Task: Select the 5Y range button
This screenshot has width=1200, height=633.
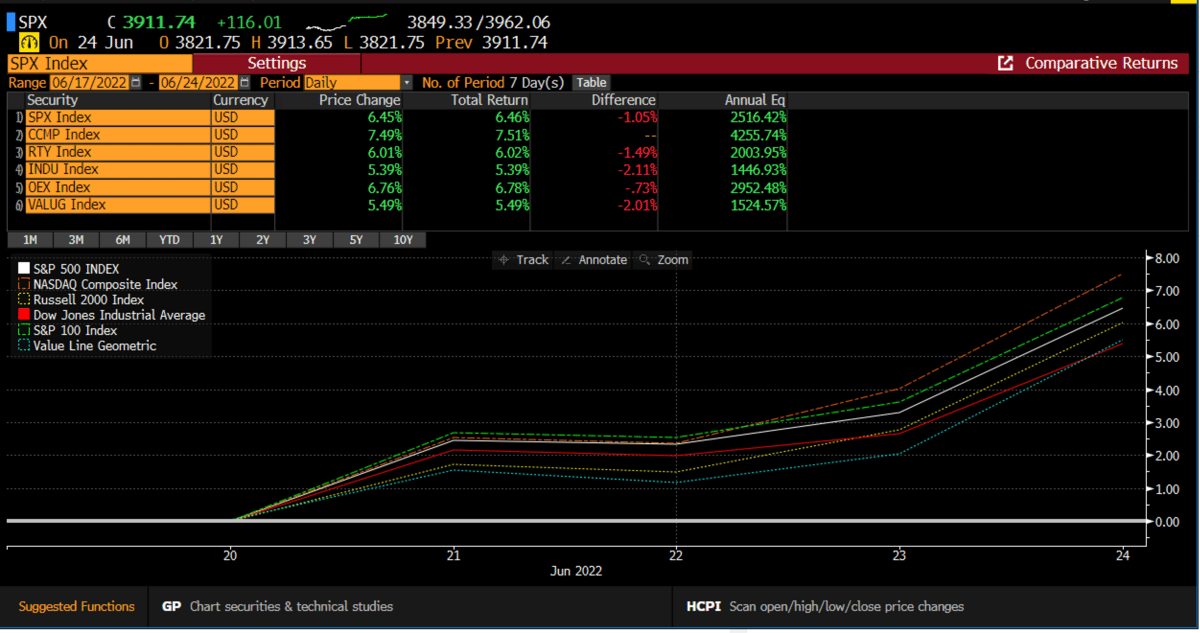Action: (x=356, y=240)
